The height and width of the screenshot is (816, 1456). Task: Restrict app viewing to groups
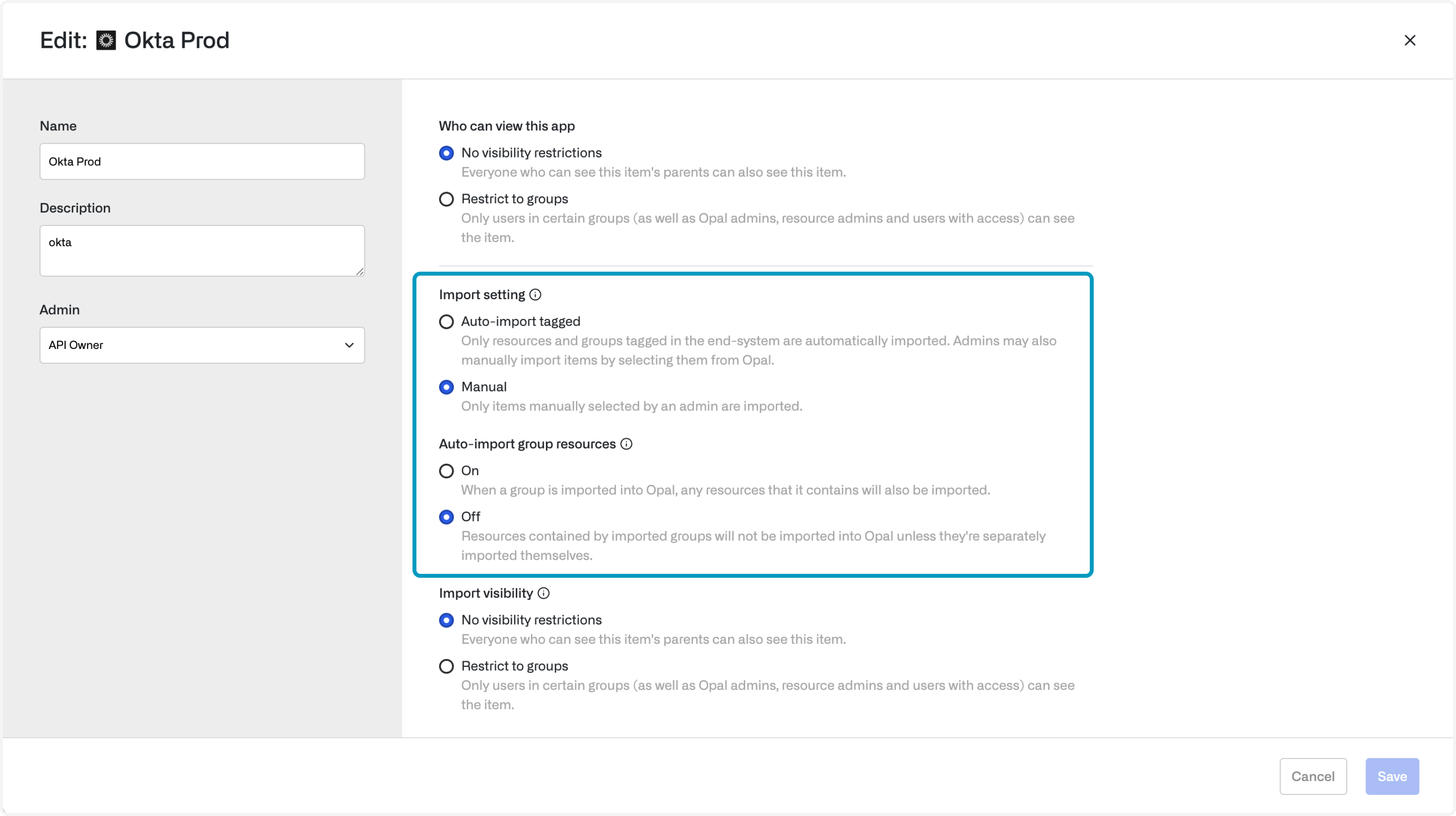[x=446, y=199]
